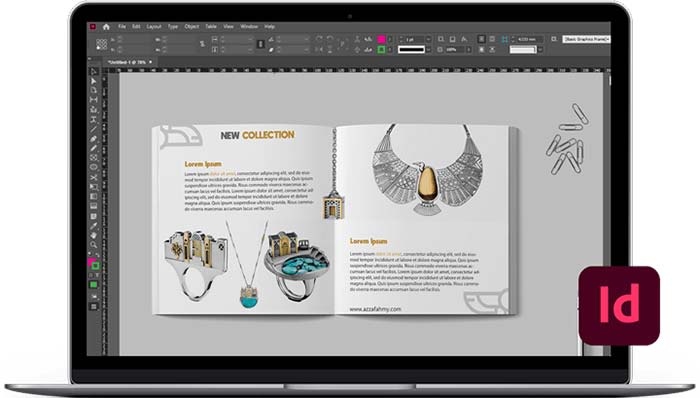The width and height of the screenshot is (700, 398).
Task: Select the Direct Selection tool
Action: pyautogui.click(x=93, y=82)
